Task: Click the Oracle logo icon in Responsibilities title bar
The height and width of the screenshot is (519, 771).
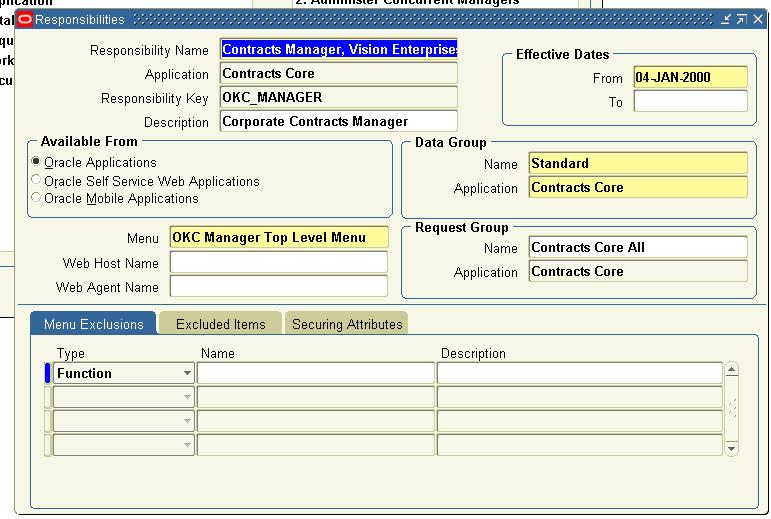Action: (x=25, y=20)
